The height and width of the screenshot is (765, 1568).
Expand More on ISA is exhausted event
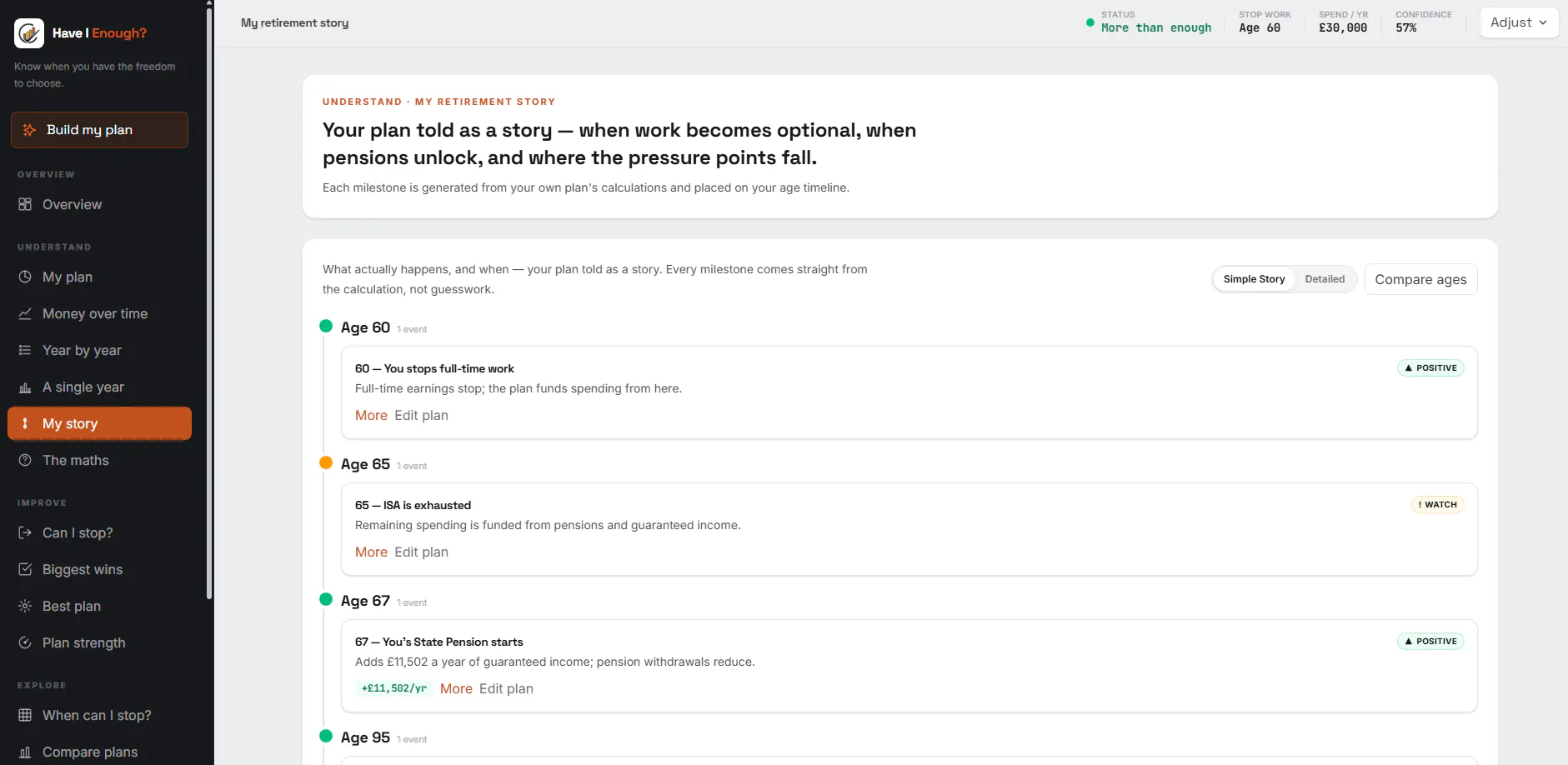[371, 552]
